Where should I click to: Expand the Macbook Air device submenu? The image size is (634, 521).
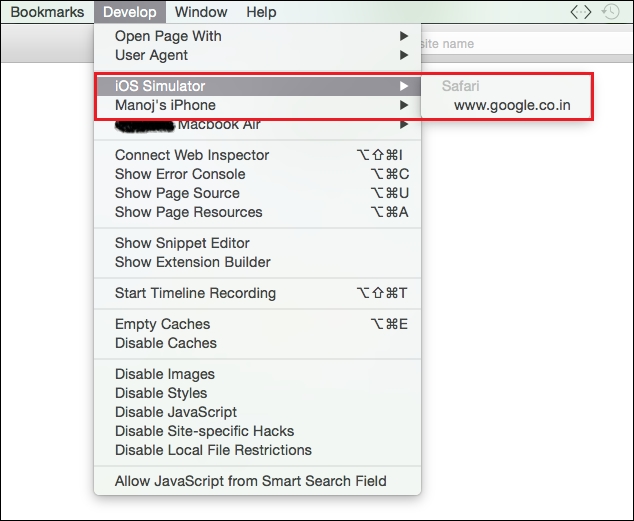pyautogui.click(x=257, y=124)
